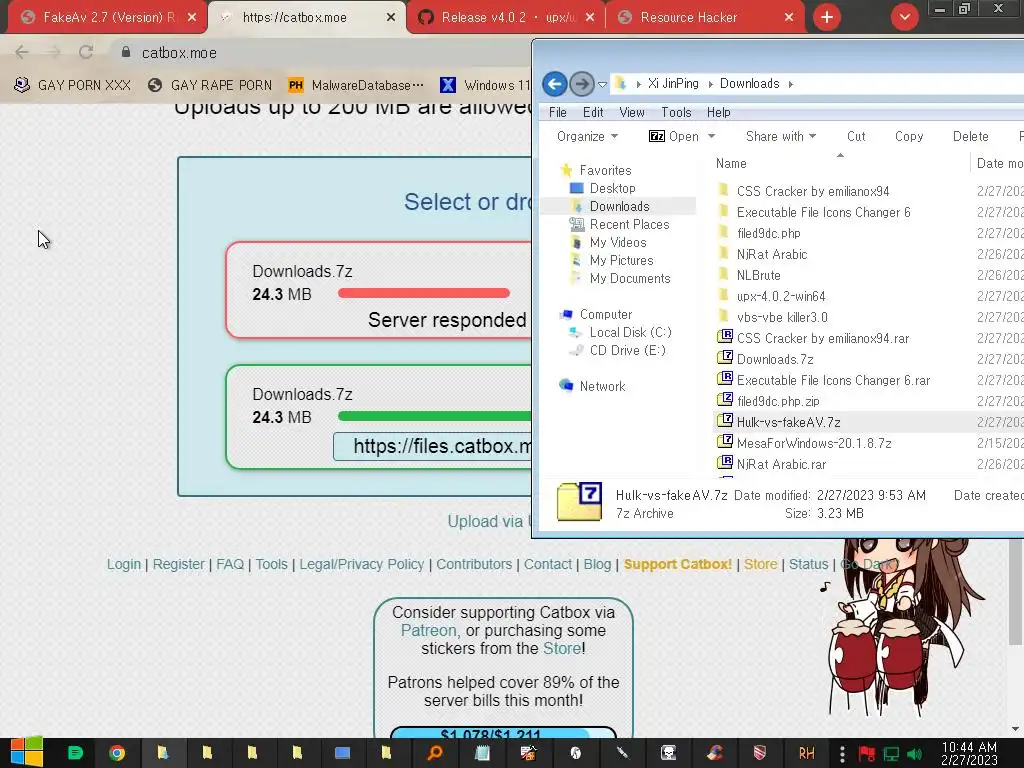Select the Downloads.7z file icon
Viewport: 1024px width, 768px height.
pyautogui.click(x=725, y=359)
